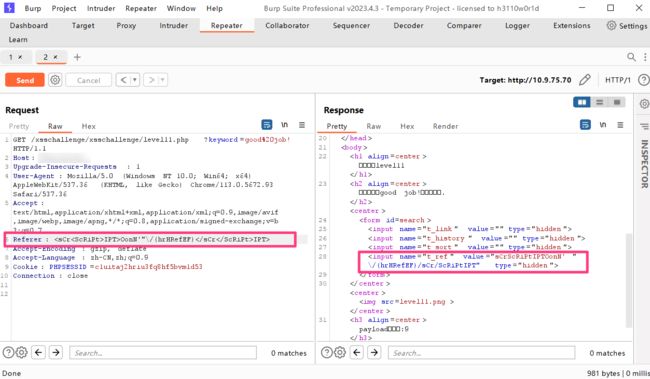The height and width of the screenshot is (379, 650).
Task: Edit target with the pencil icon
Action: 585,80
